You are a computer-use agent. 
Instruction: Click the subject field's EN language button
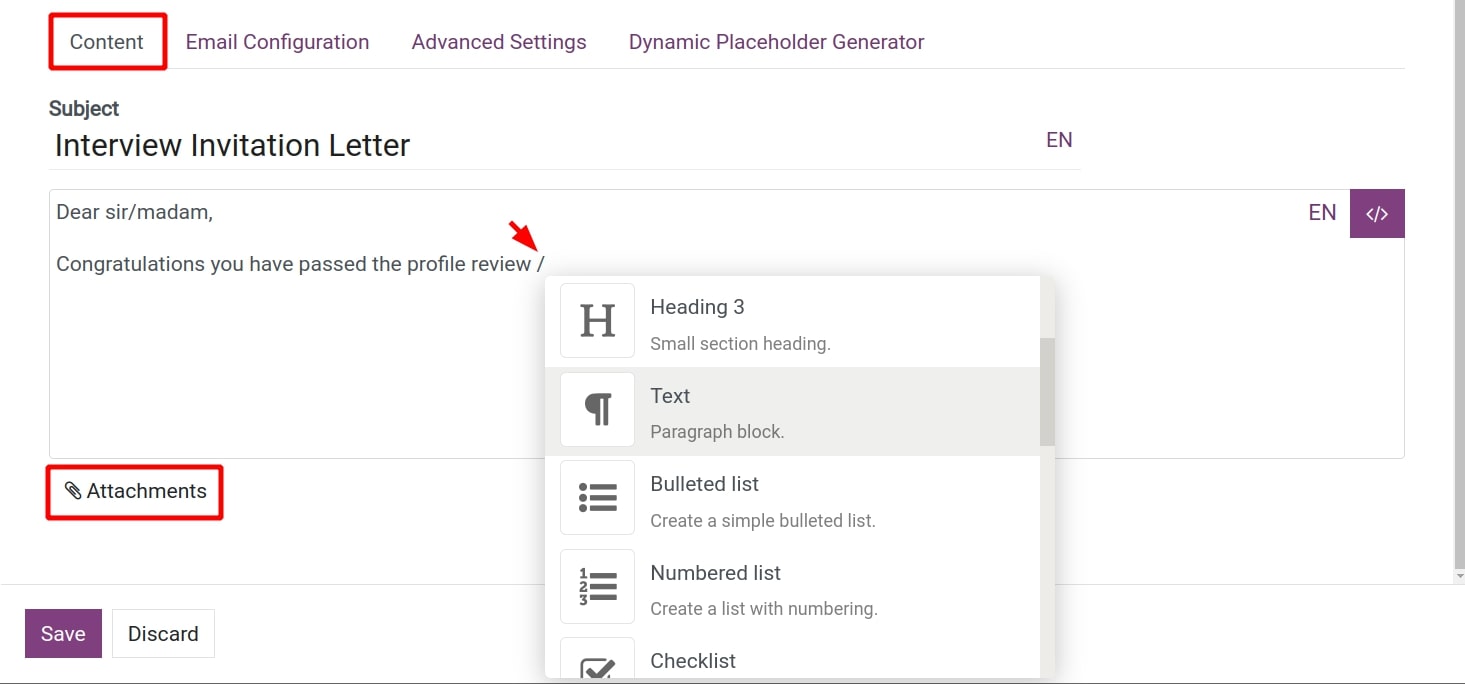(1059, 140)
